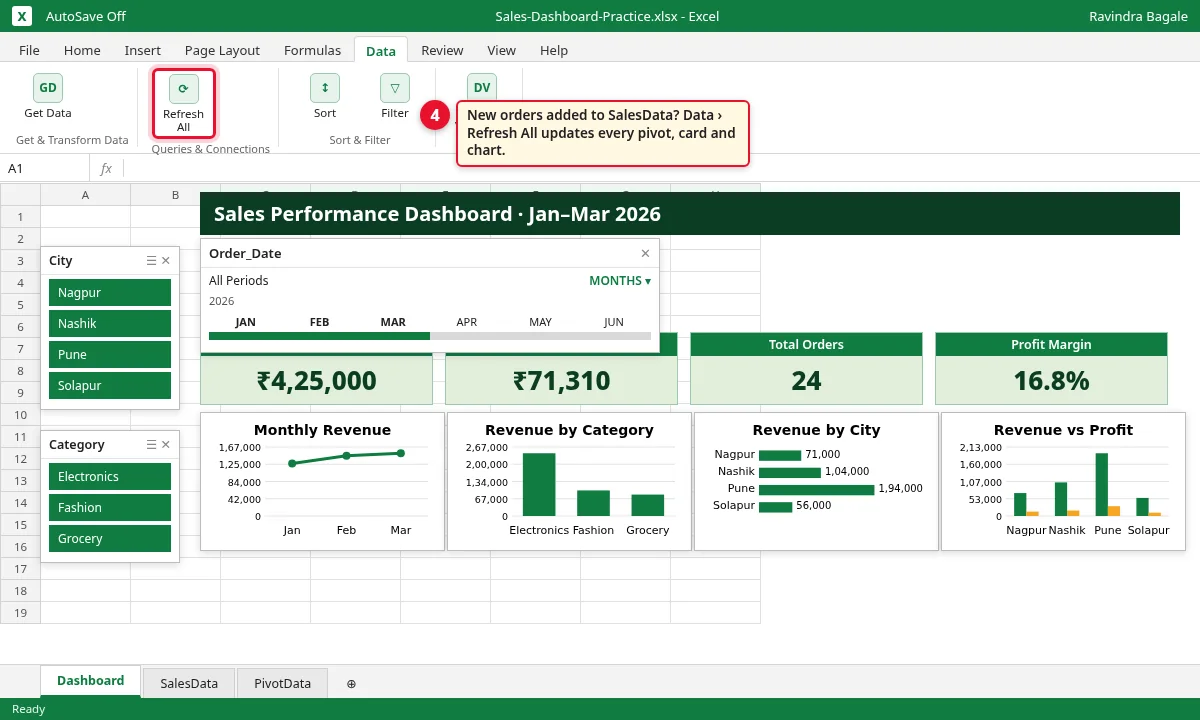Switch to the Page Layout tab
The image size is (1200, 720).
[222, 50]
